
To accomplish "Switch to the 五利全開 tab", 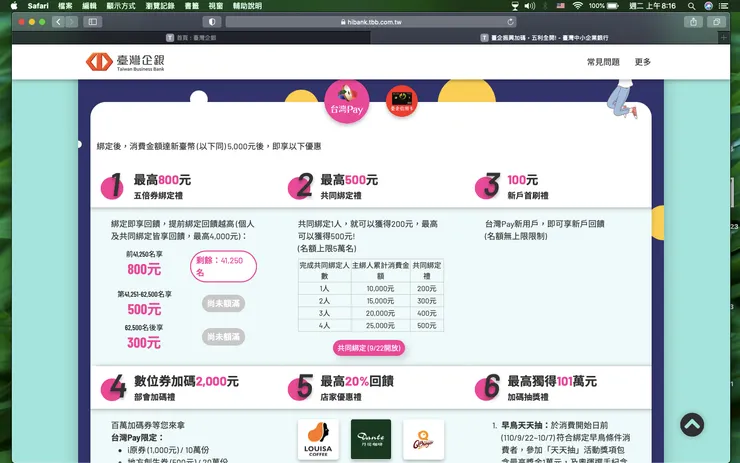I will (544, 37).
